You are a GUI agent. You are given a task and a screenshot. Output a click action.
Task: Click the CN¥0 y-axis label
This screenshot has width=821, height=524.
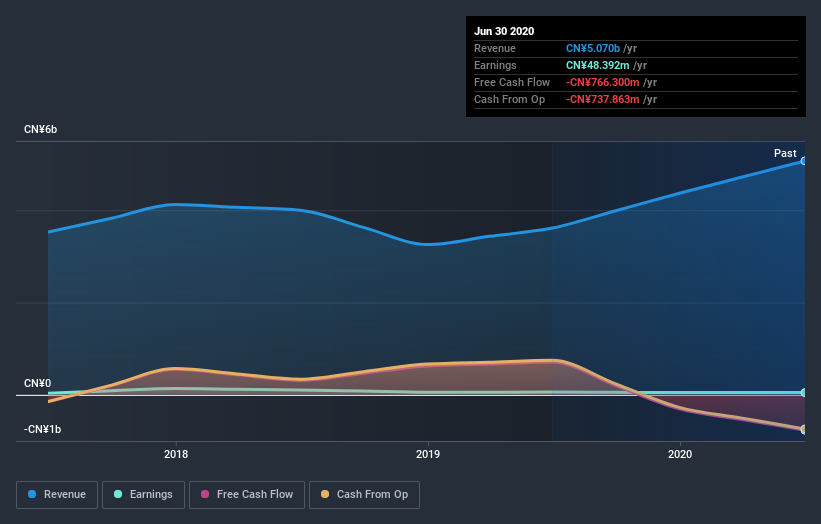37,383
